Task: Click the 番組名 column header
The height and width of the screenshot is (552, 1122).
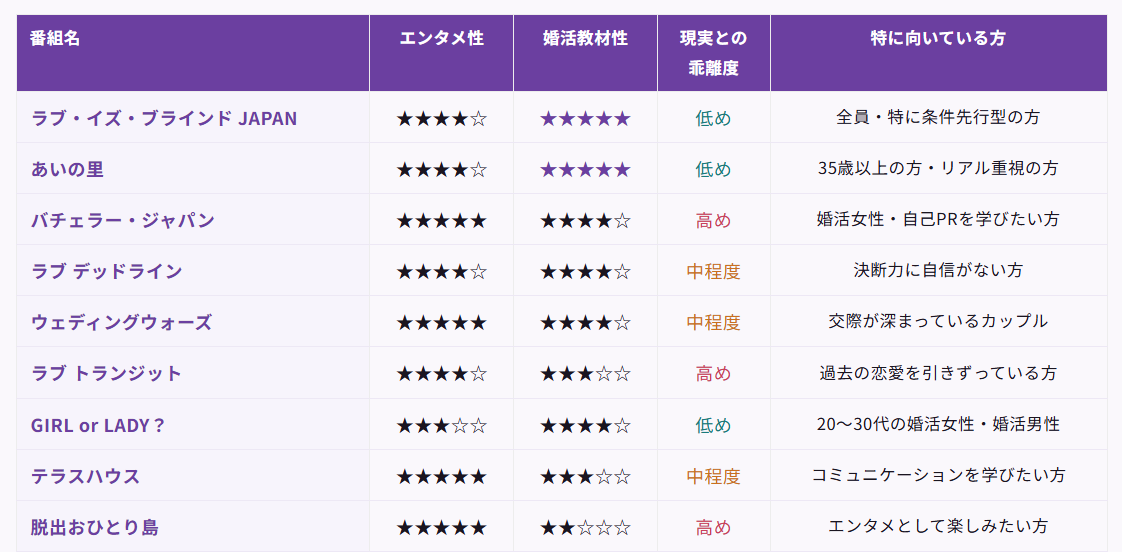Action: pyautogui.click(x=56, y=39)
